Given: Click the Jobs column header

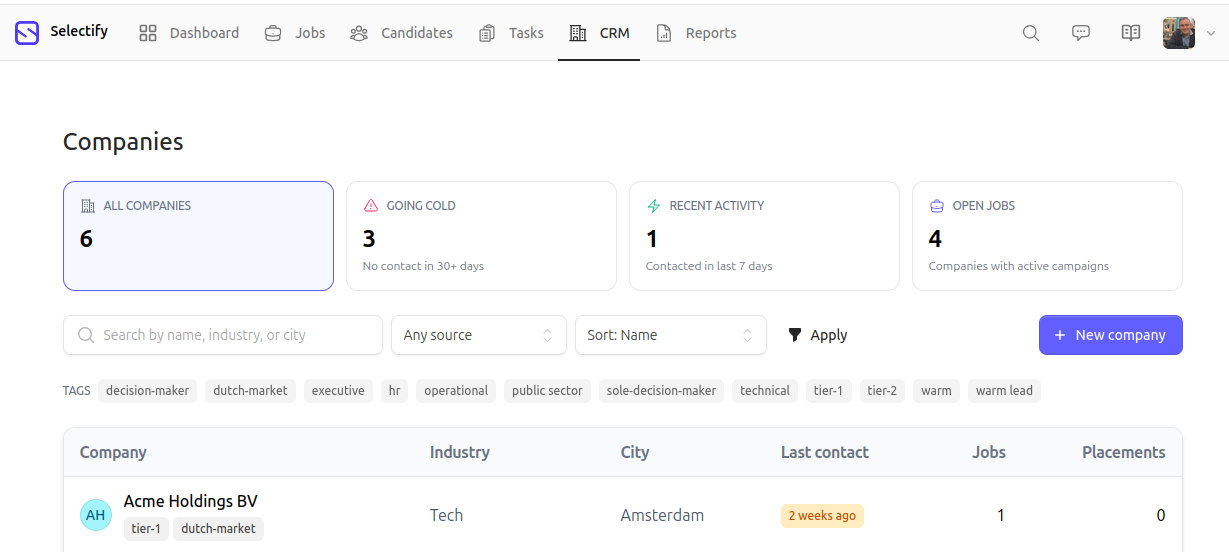Looking at the screenshot, I should pyautogui.click(x=989, y=452).
